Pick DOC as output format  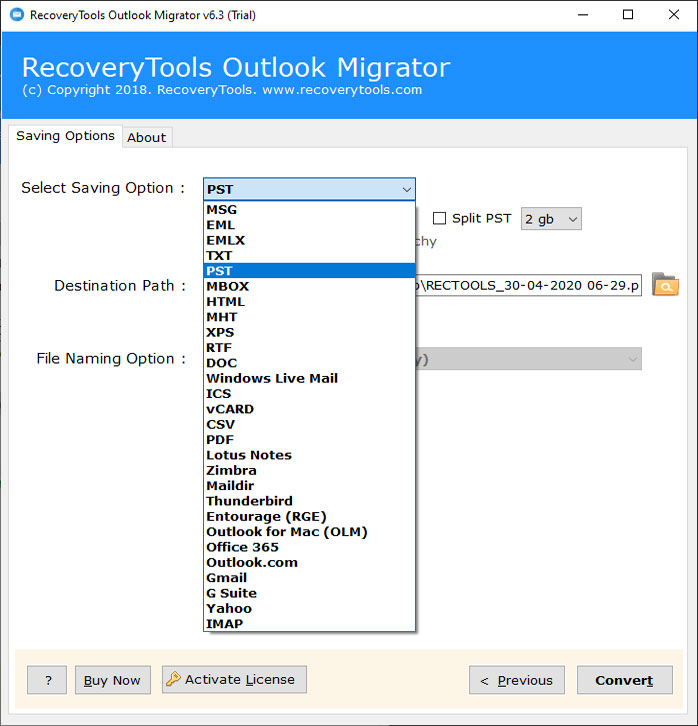[x=309, y=363]
